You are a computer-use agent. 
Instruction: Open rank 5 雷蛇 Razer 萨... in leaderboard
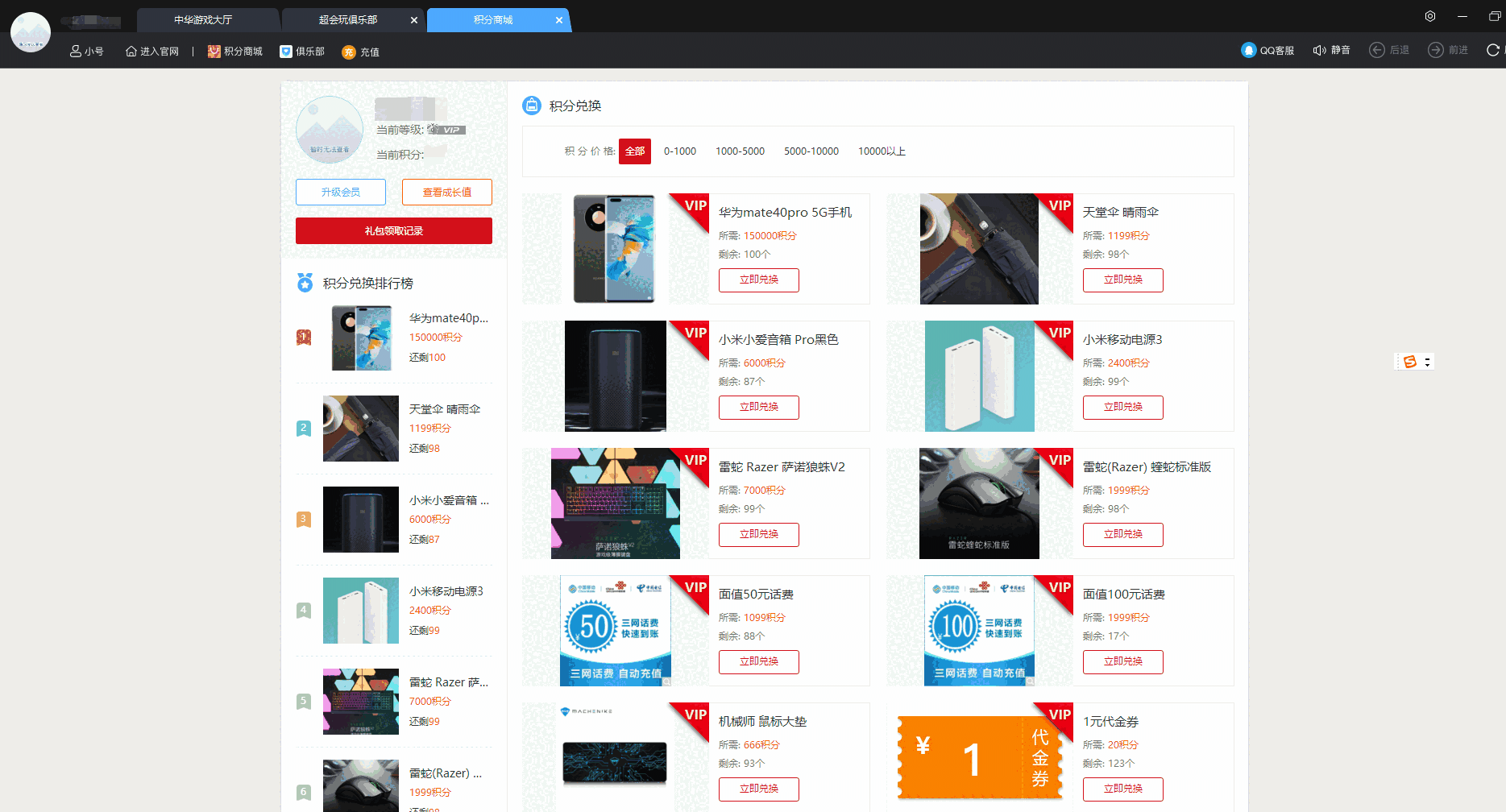coord(394,702)
